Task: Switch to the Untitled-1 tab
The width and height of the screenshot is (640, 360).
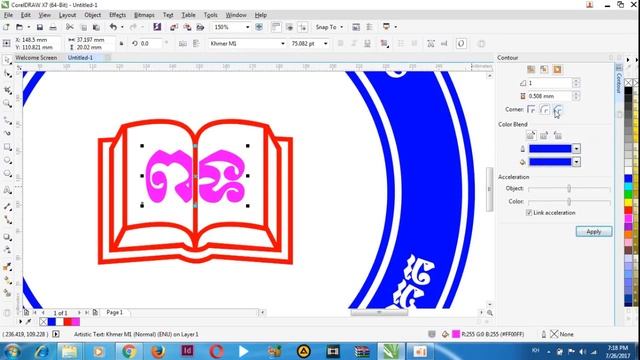Action: (80, 58)
